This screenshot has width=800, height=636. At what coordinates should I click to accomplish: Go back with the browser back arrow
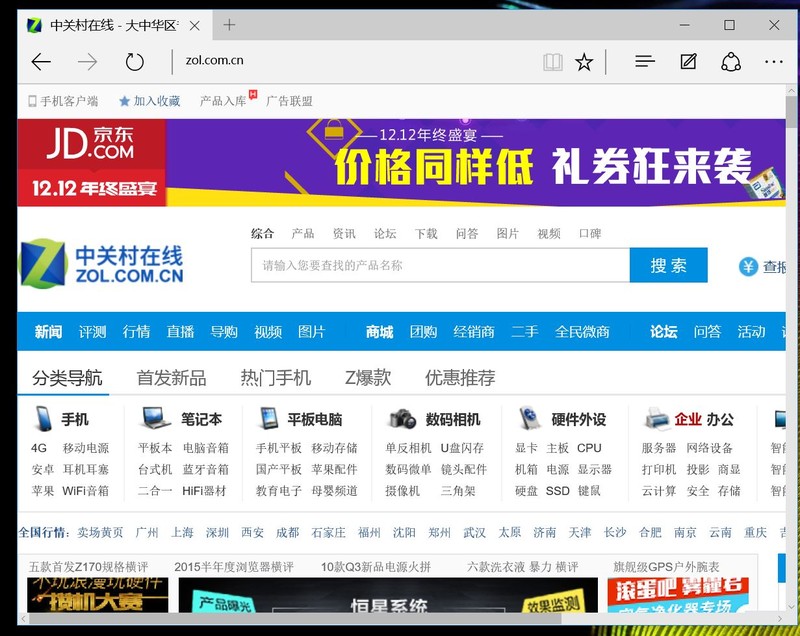click(x=41, y=62)
